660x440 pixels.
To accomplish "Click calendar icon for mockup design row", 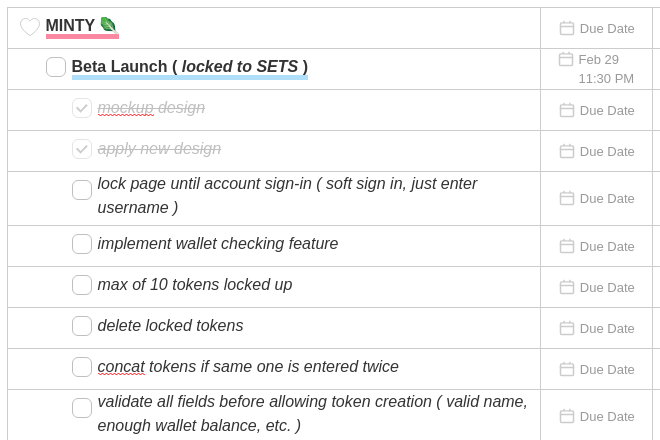I will [567, 110].
